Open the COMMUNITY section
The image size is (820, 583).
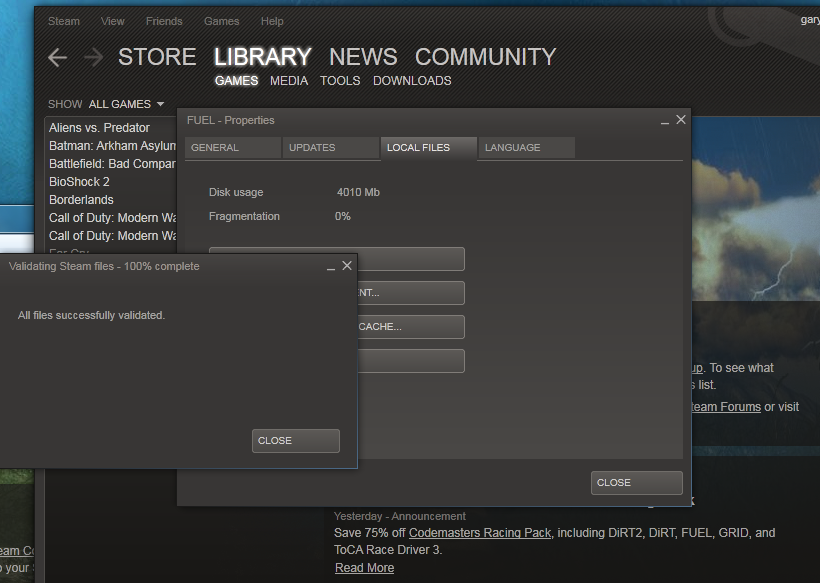click(485, 57)
